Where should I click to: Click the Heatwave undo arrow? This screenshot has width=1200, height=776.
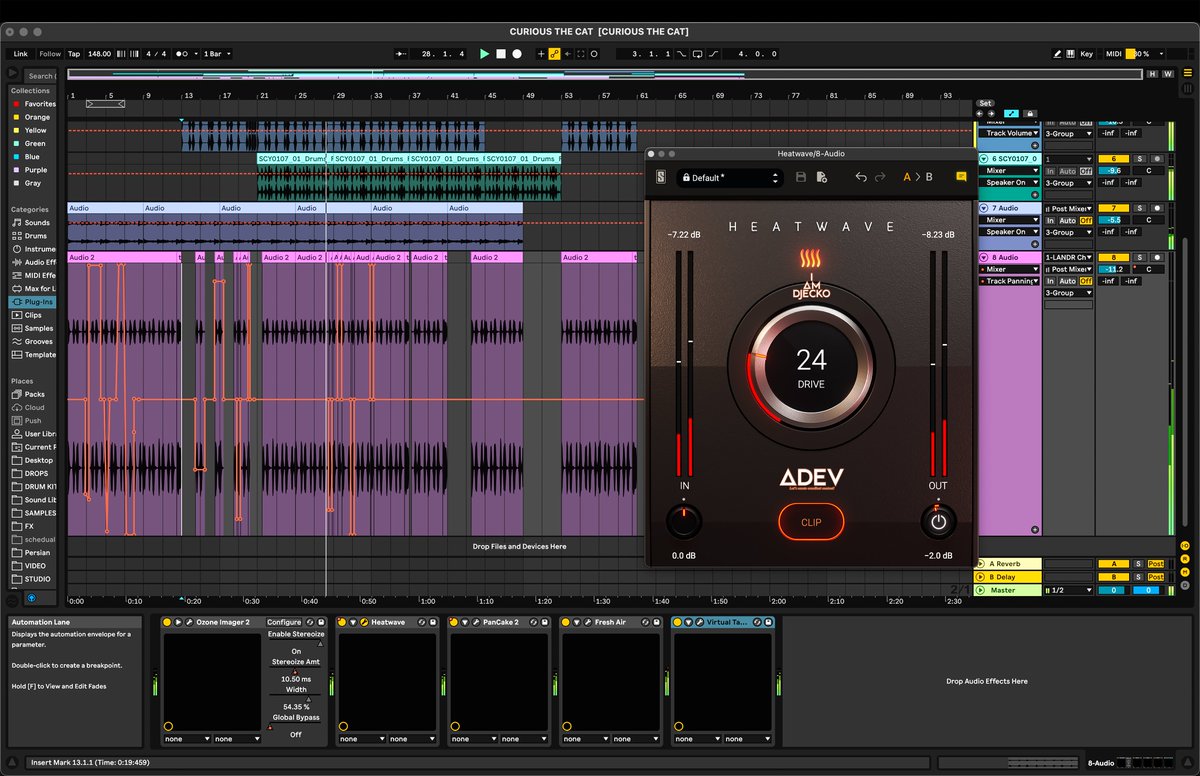[861, 177]
